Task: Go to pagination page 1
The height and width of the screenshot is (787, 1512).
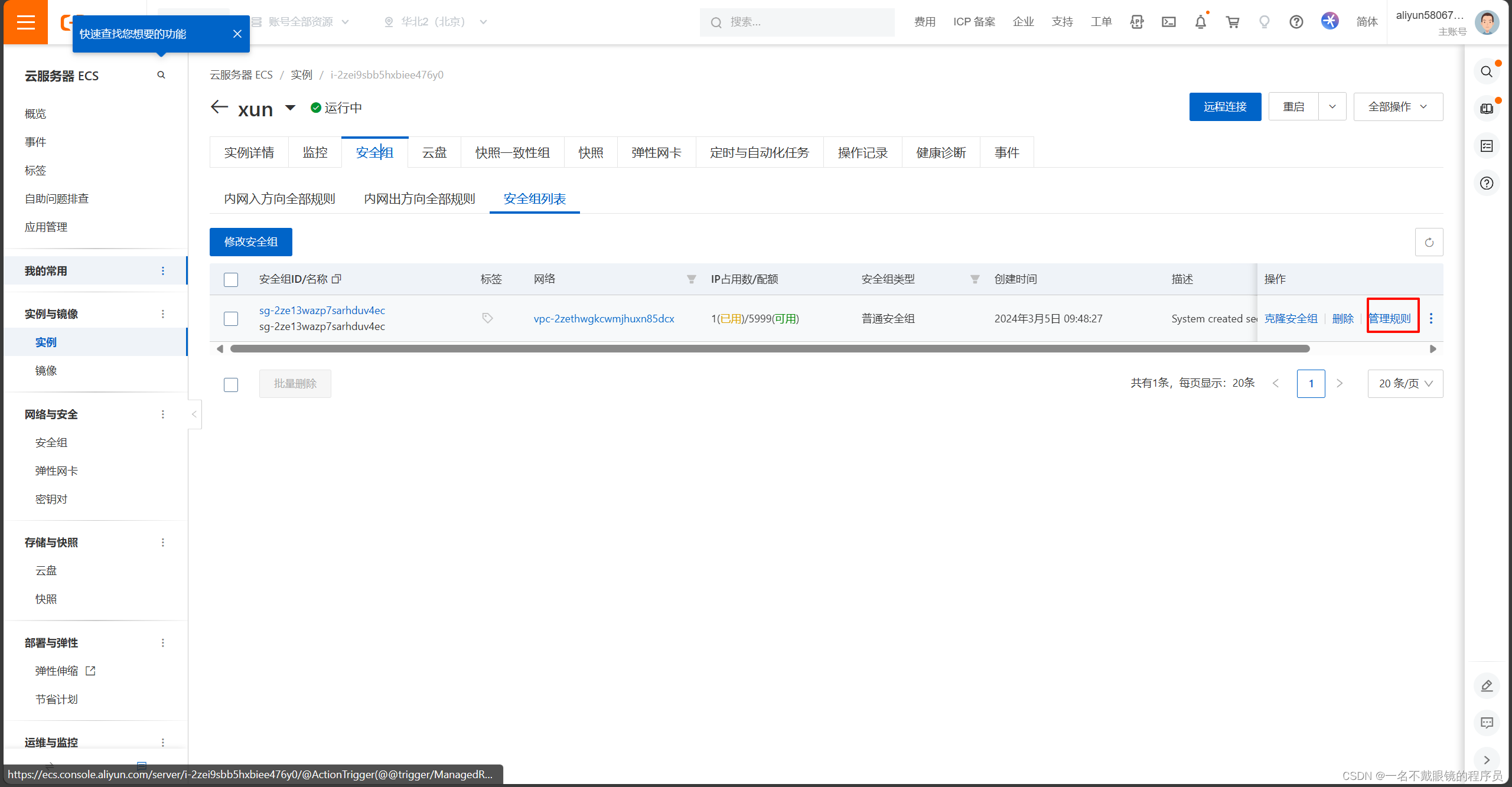Action: tap(1311, 384)
